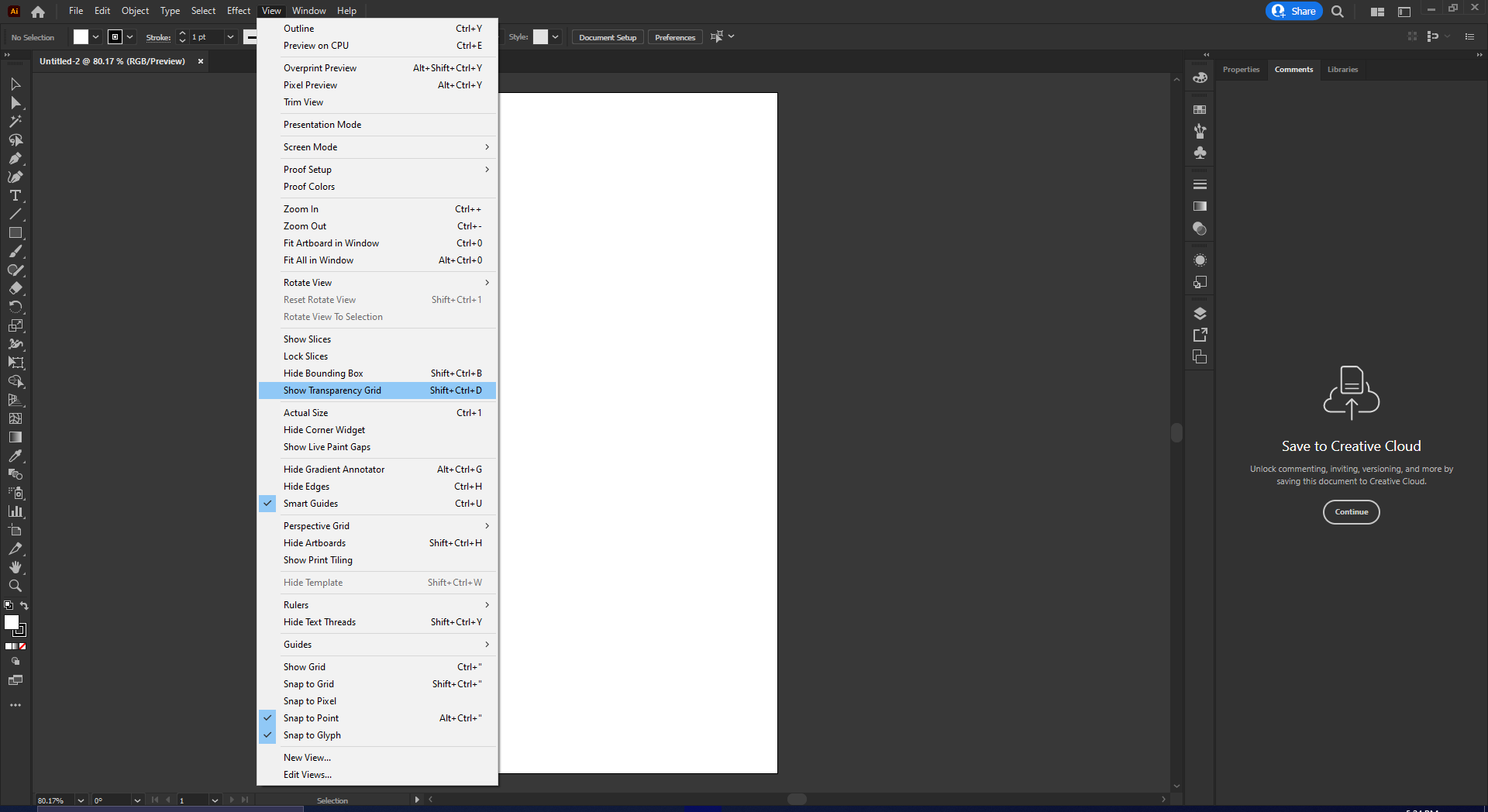Expand the Guides submenu
Image resolution: width=1488 pixels, height=812 pixels.
[x=377, y=645]
